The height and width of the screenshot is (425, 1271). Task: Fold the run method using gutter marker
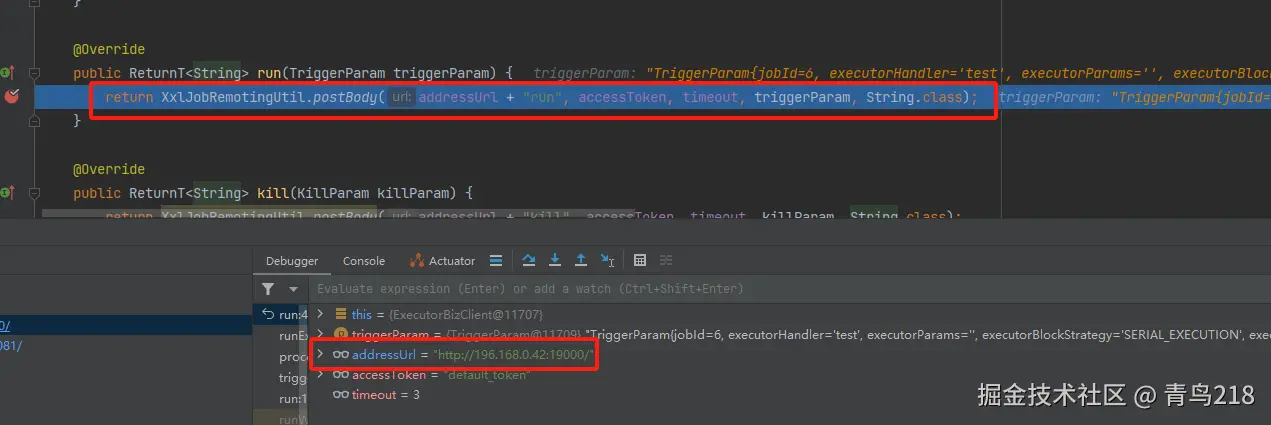pyautogui.click(x=34, y=73)
